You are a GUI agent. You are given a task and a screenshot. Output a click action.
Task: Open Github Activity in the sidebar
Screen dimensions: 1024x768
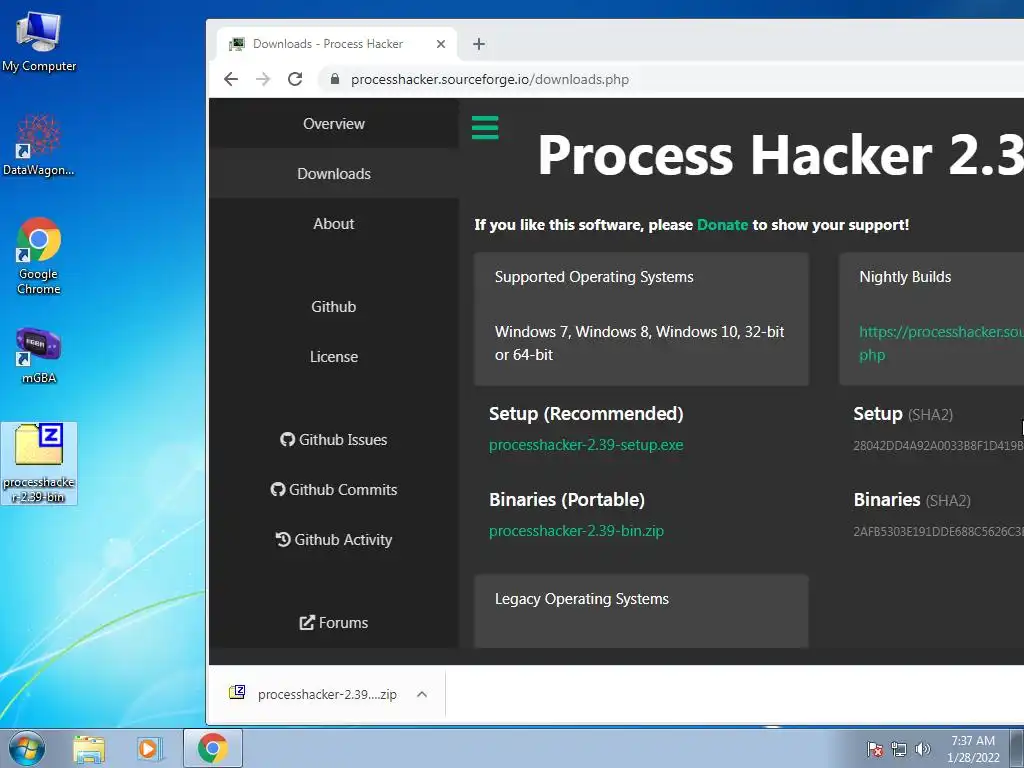click(334, 539)
